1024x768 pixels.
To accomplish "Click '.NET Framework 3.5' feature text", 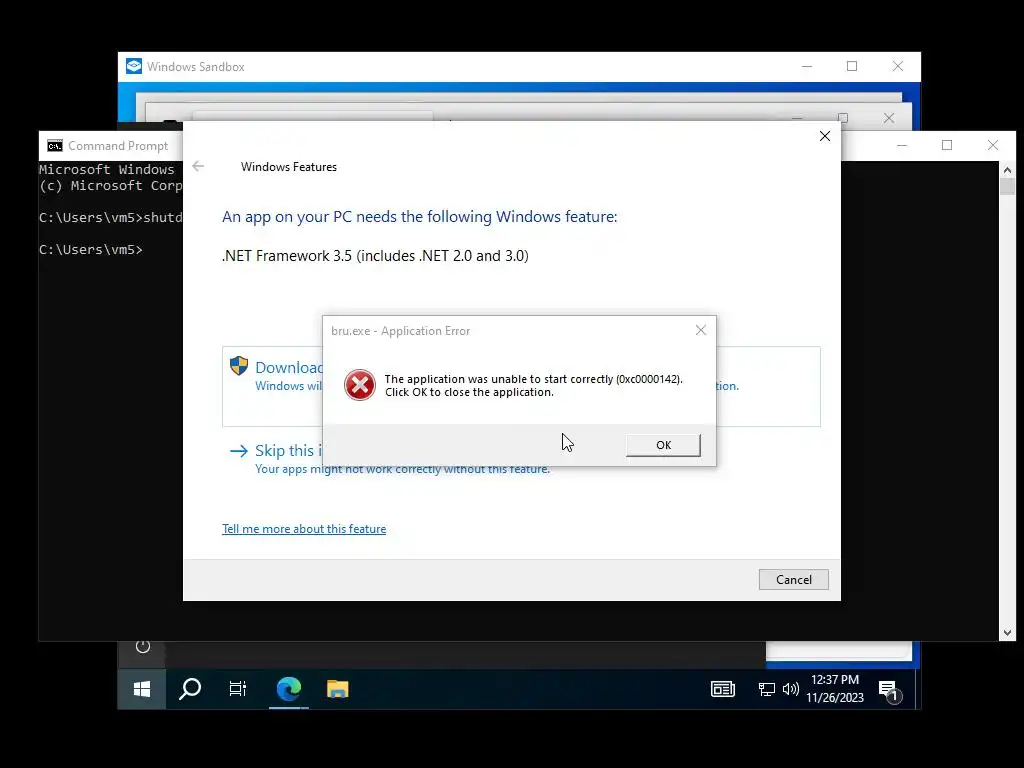I will tap(376, 255).
